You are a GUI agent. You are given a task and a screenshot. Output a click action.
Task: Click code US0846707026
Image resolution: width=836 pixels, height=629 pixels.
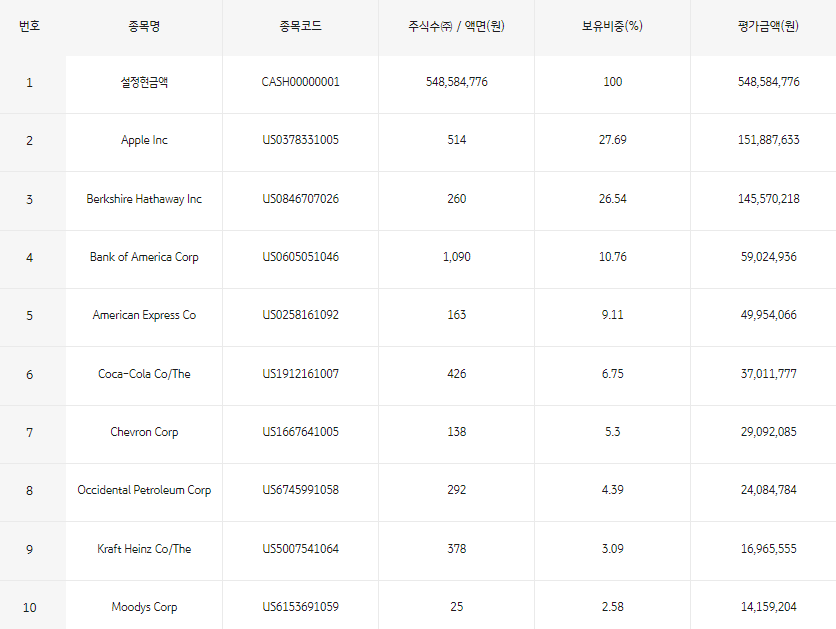(x=300, y=199)
